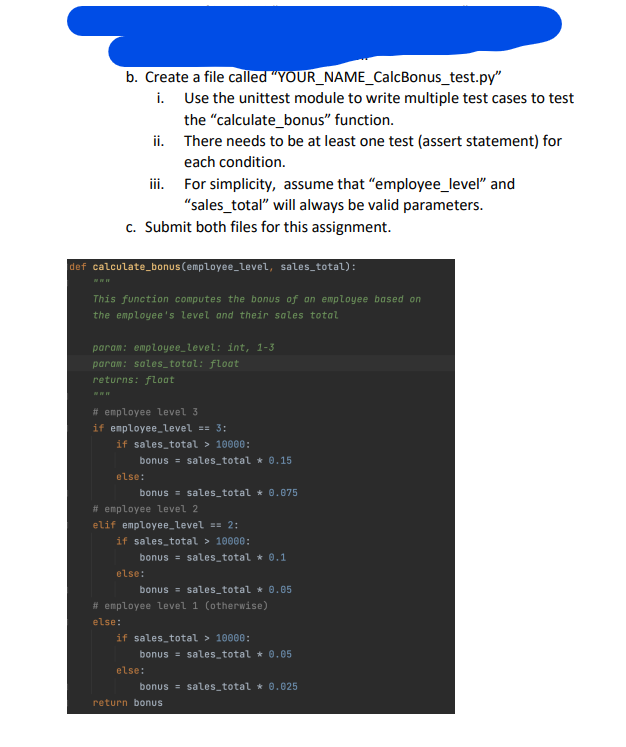
Task: Click the text "will always be valid parameters."
Action: (378, 205)
